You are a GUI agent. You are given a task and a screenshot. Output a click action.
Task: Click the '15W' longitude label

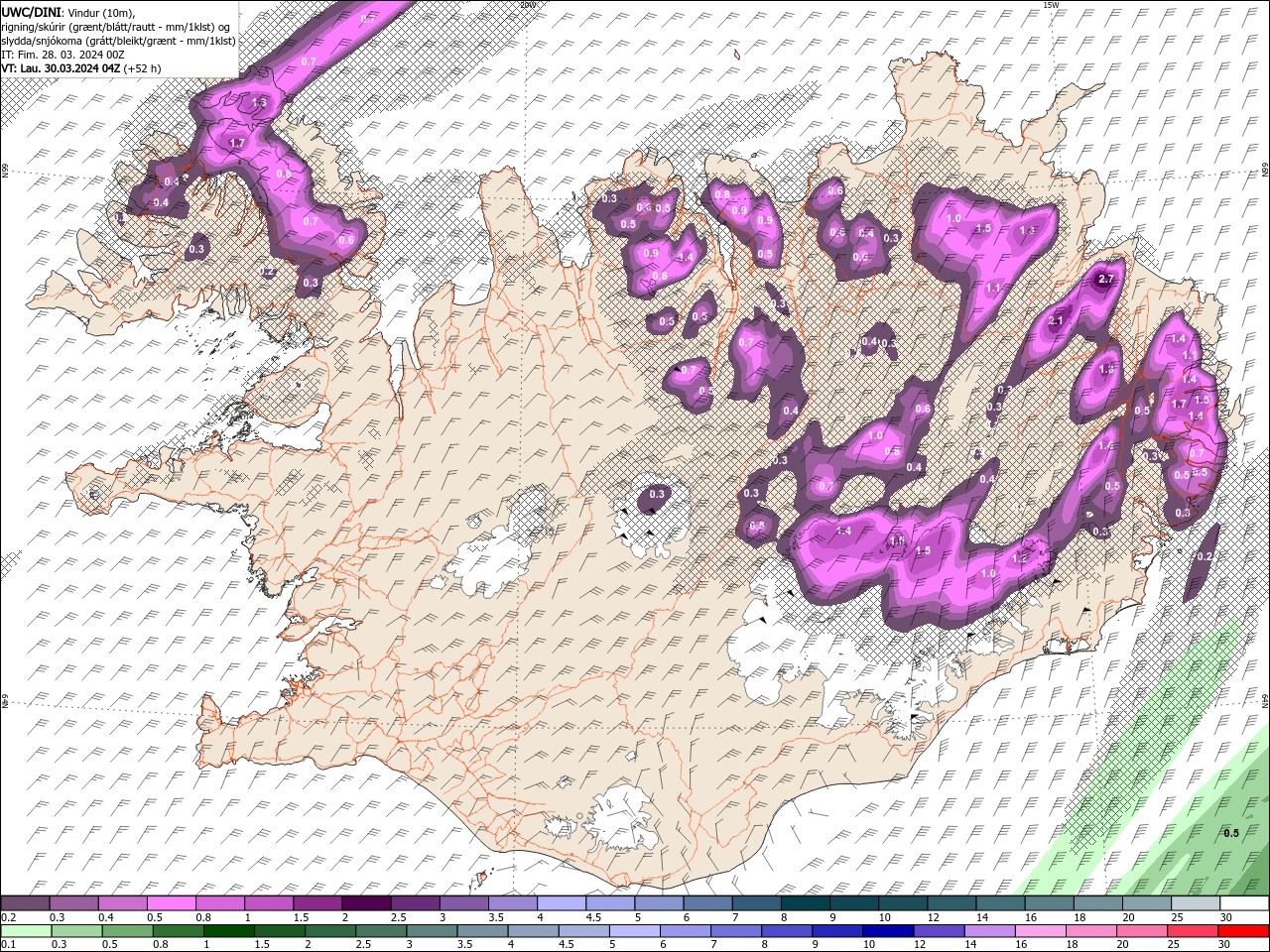(1051, 5)
